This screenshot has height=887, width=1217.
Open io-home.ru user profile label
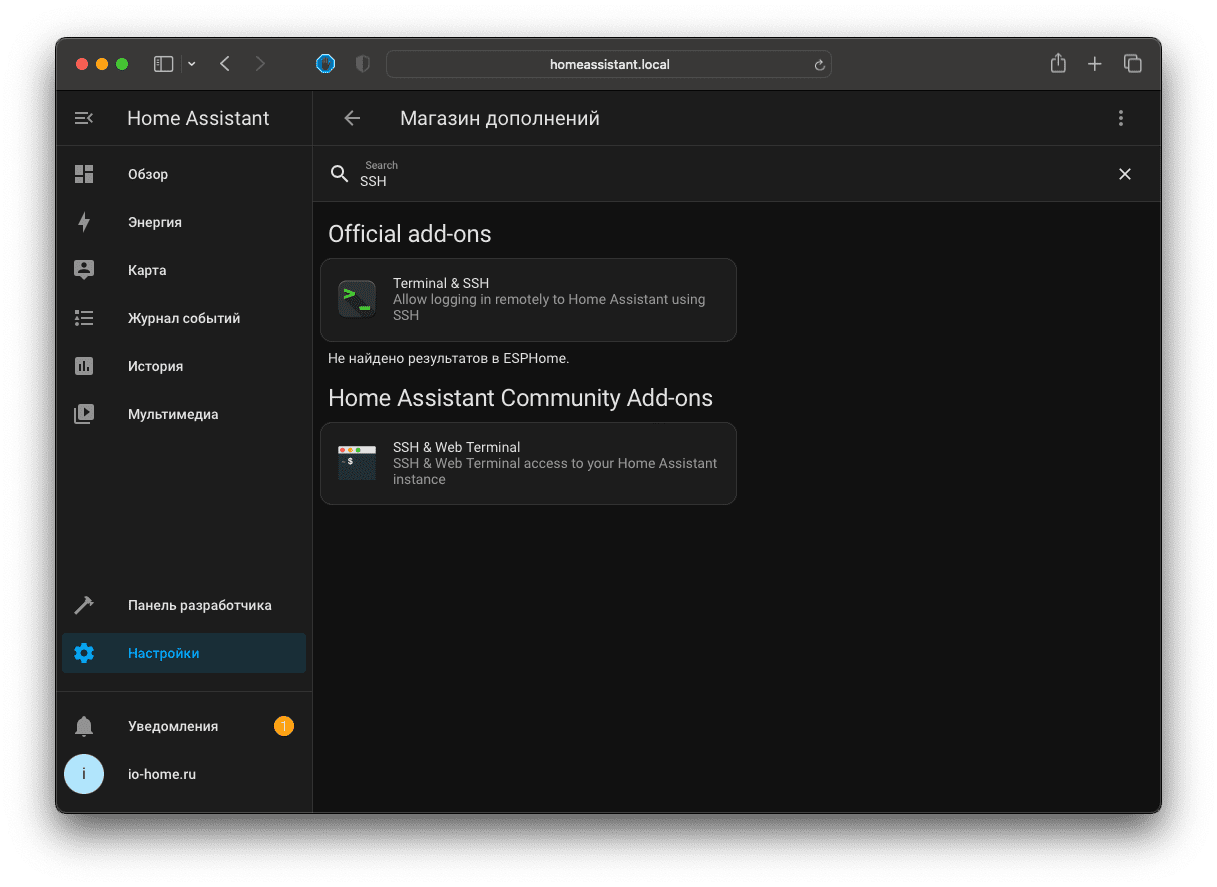(x=162, y=774)
